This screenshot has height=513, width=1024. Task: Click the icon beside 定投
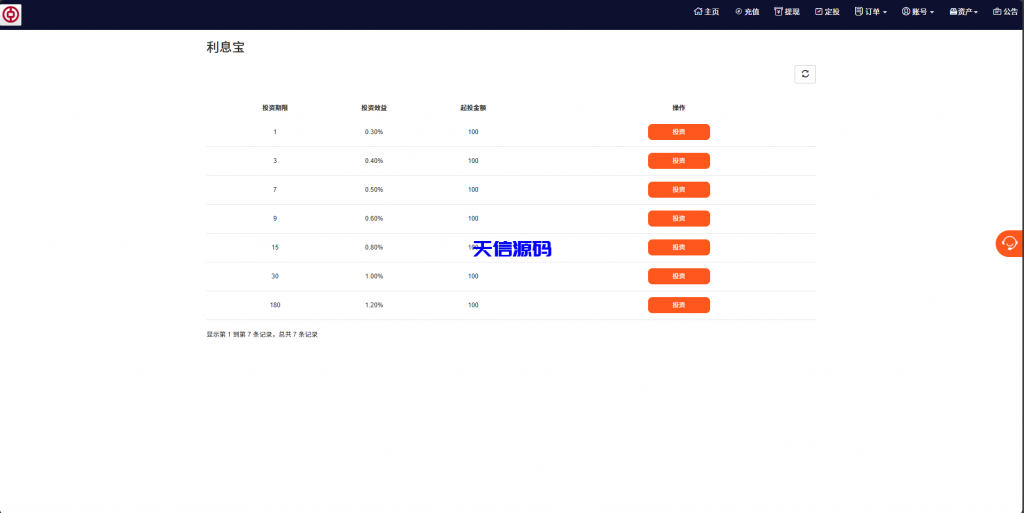tap(819, 12)
